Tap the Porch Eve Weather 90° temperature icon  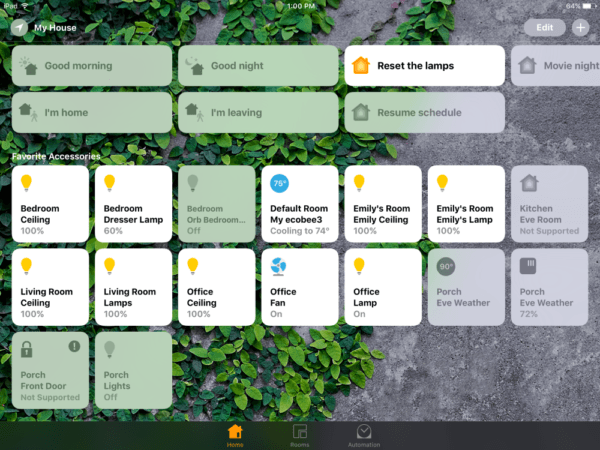coord(446,266)
